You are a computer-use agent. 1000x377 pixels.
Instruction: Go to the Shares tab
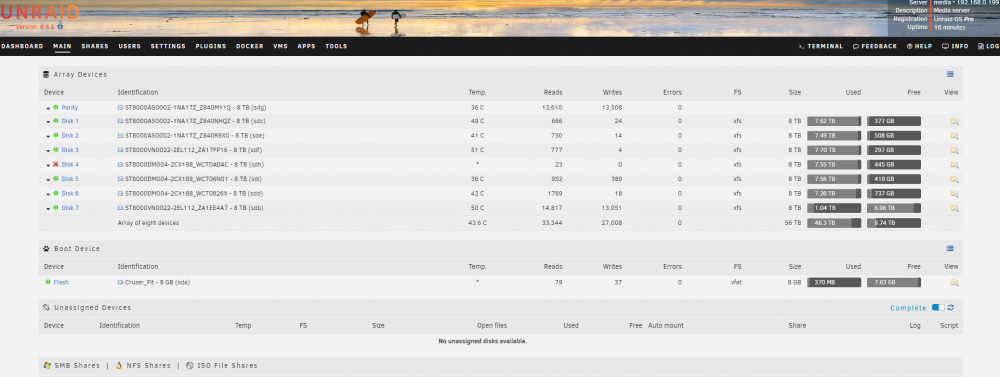(95, 47)
